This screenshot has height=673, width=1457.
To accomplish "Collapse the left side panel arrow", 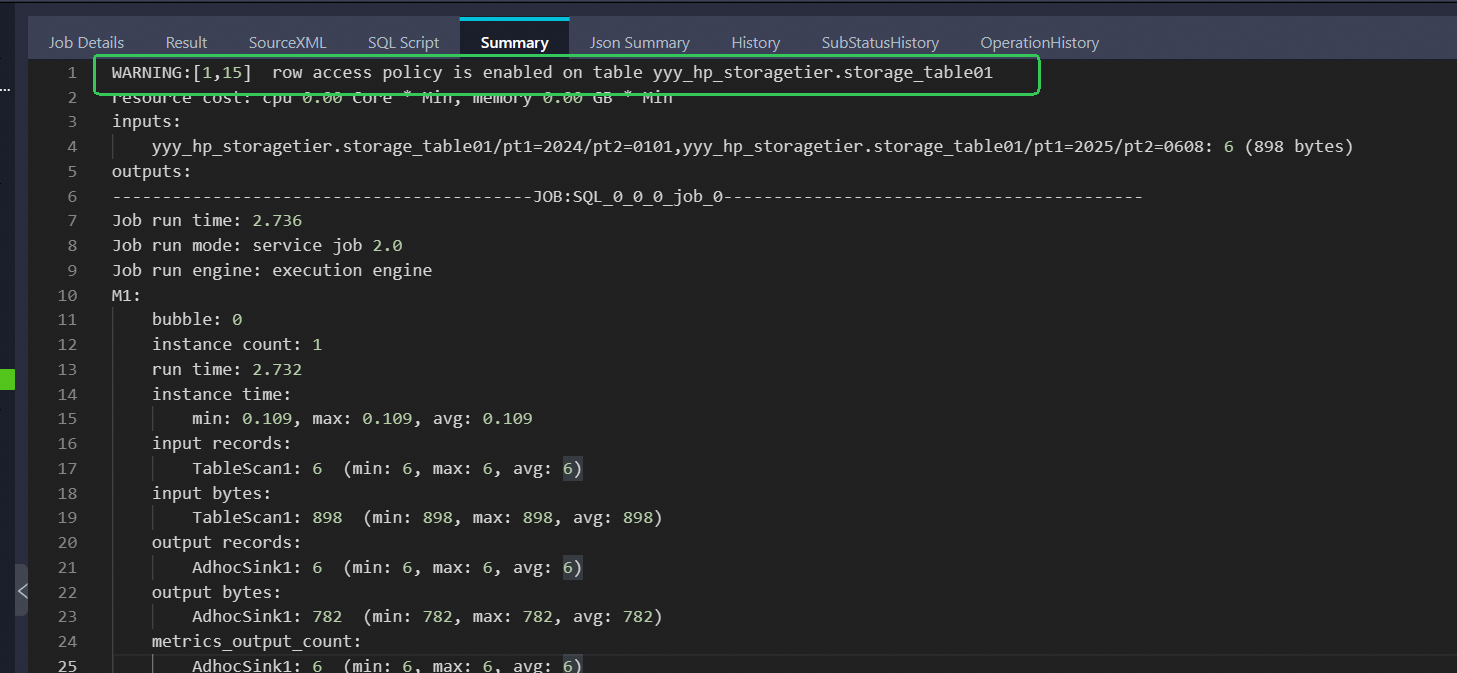I will [22, 591].
